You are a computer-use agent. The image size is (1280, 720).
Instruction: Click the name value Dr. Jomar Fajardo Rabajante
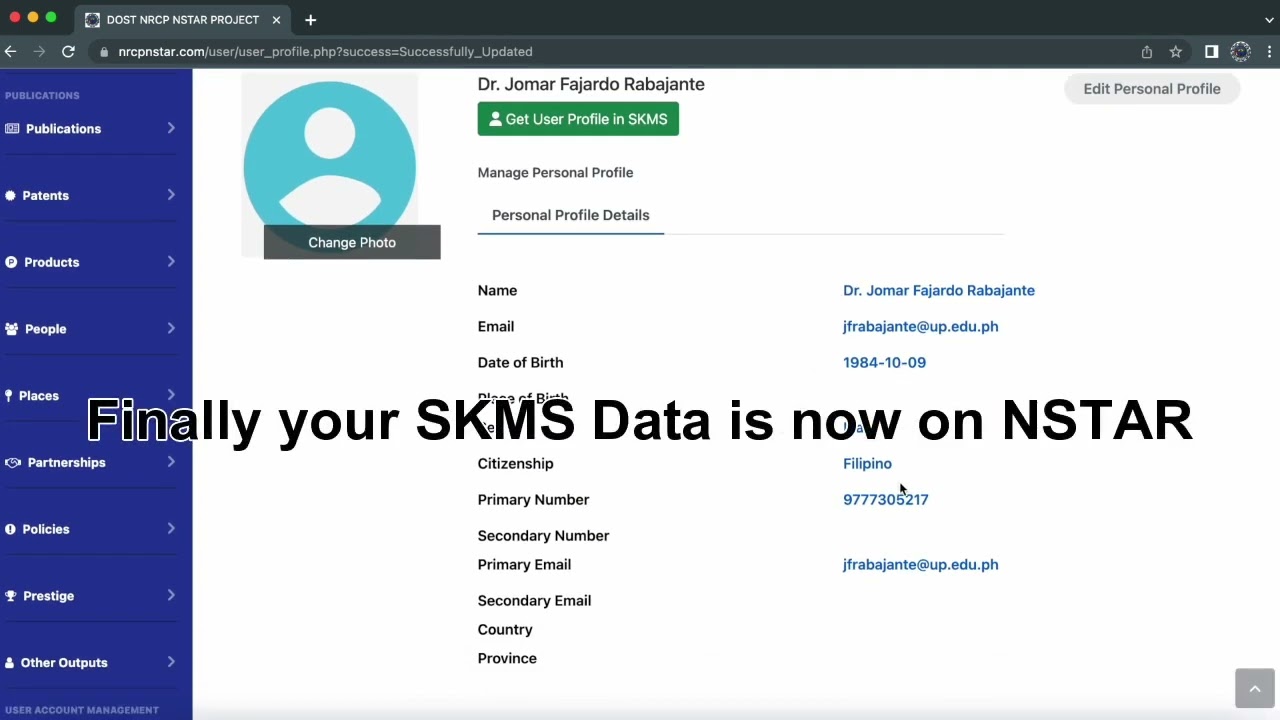tap(939, 291)
